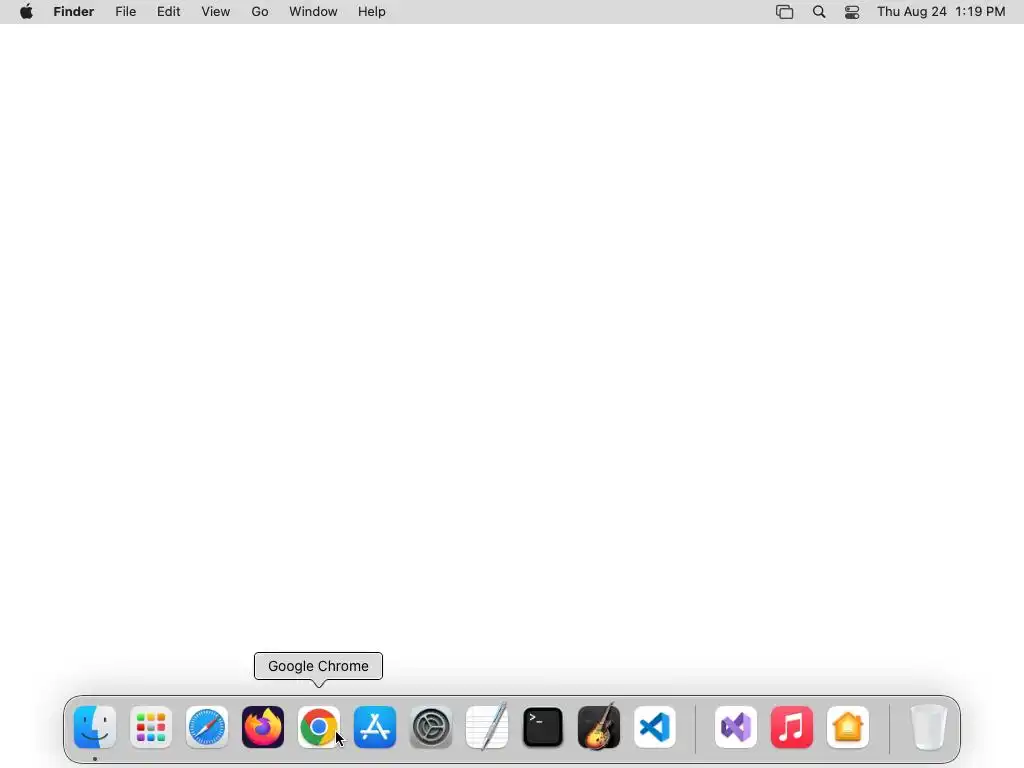Launch GarageBand guitar icon
The height and width of the screenshot is (768, 1024).
coord(599,726)
